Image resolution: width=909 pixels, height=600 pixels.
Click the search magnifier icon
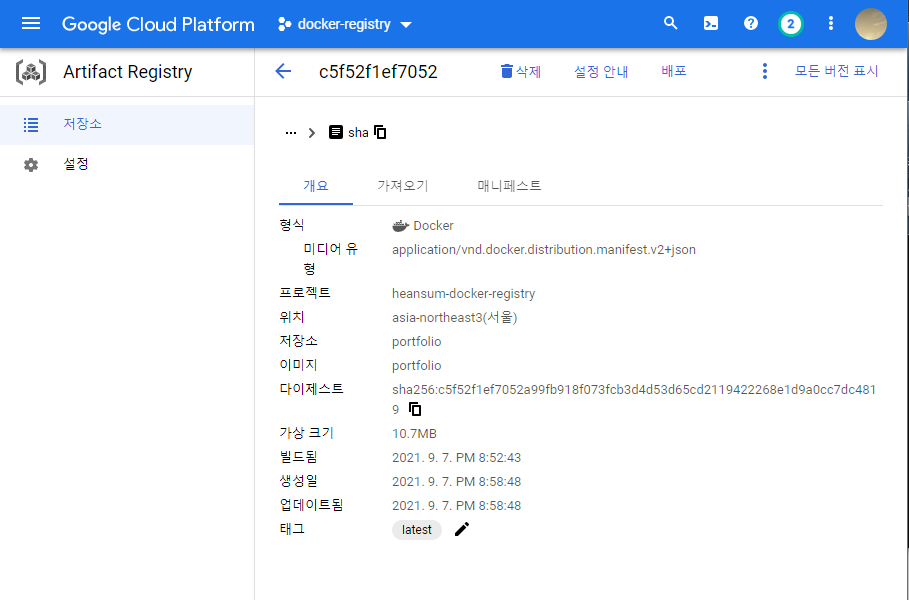click(671, 24)
